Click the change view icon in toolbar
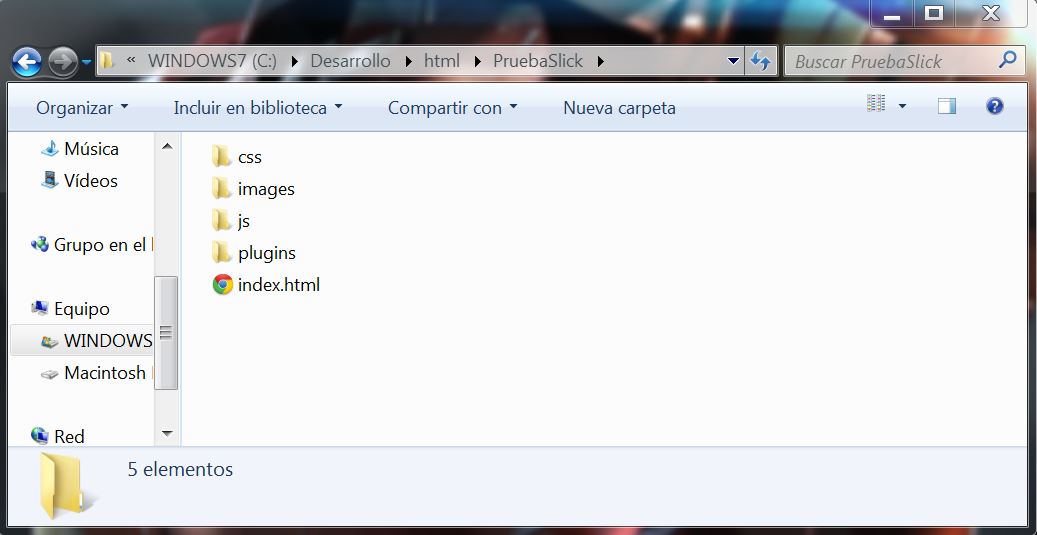1037x535 pixels. 877,105
